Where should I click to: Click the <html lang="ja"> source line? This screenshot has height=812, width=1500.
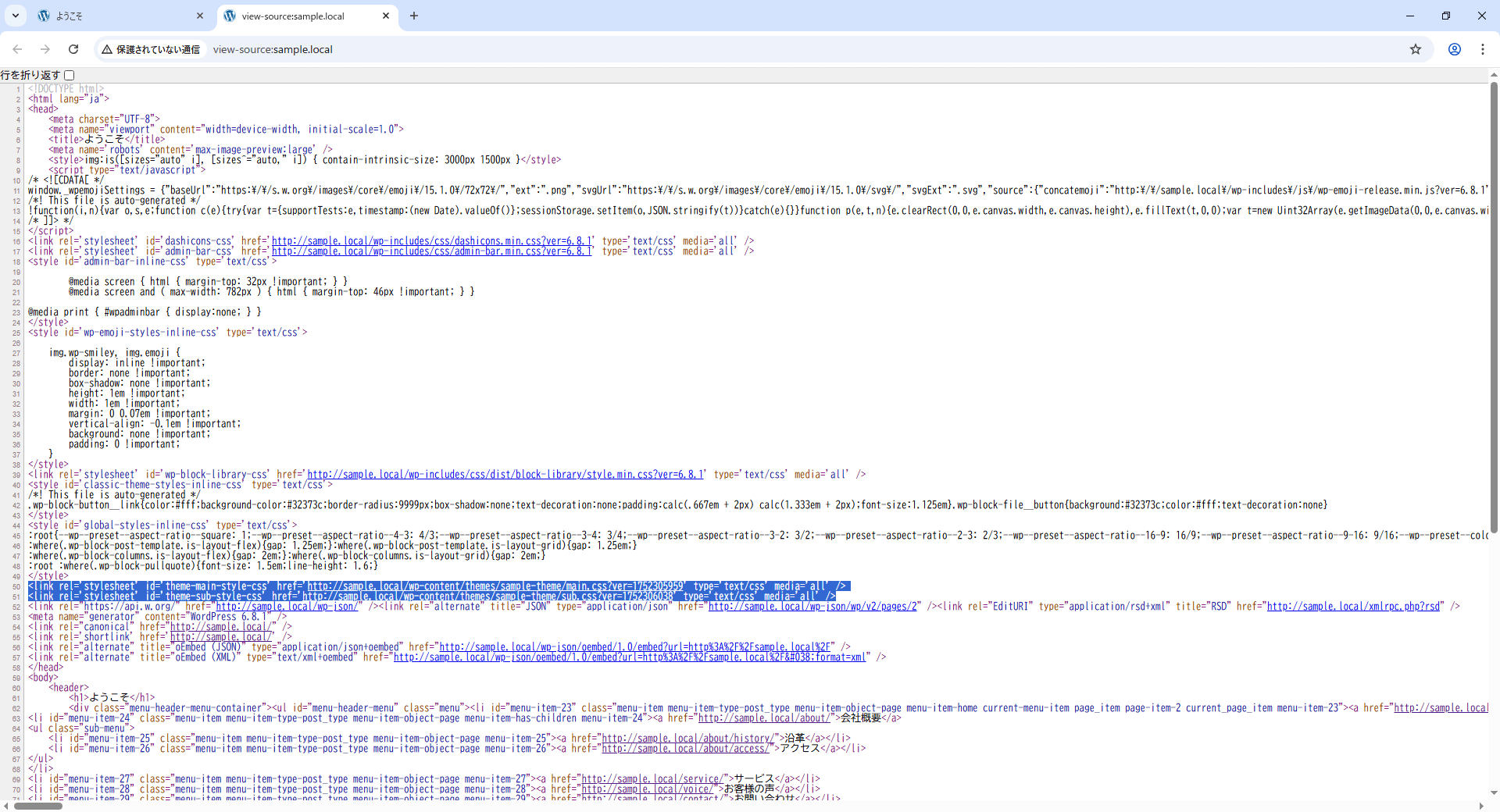tap(69, 99)
